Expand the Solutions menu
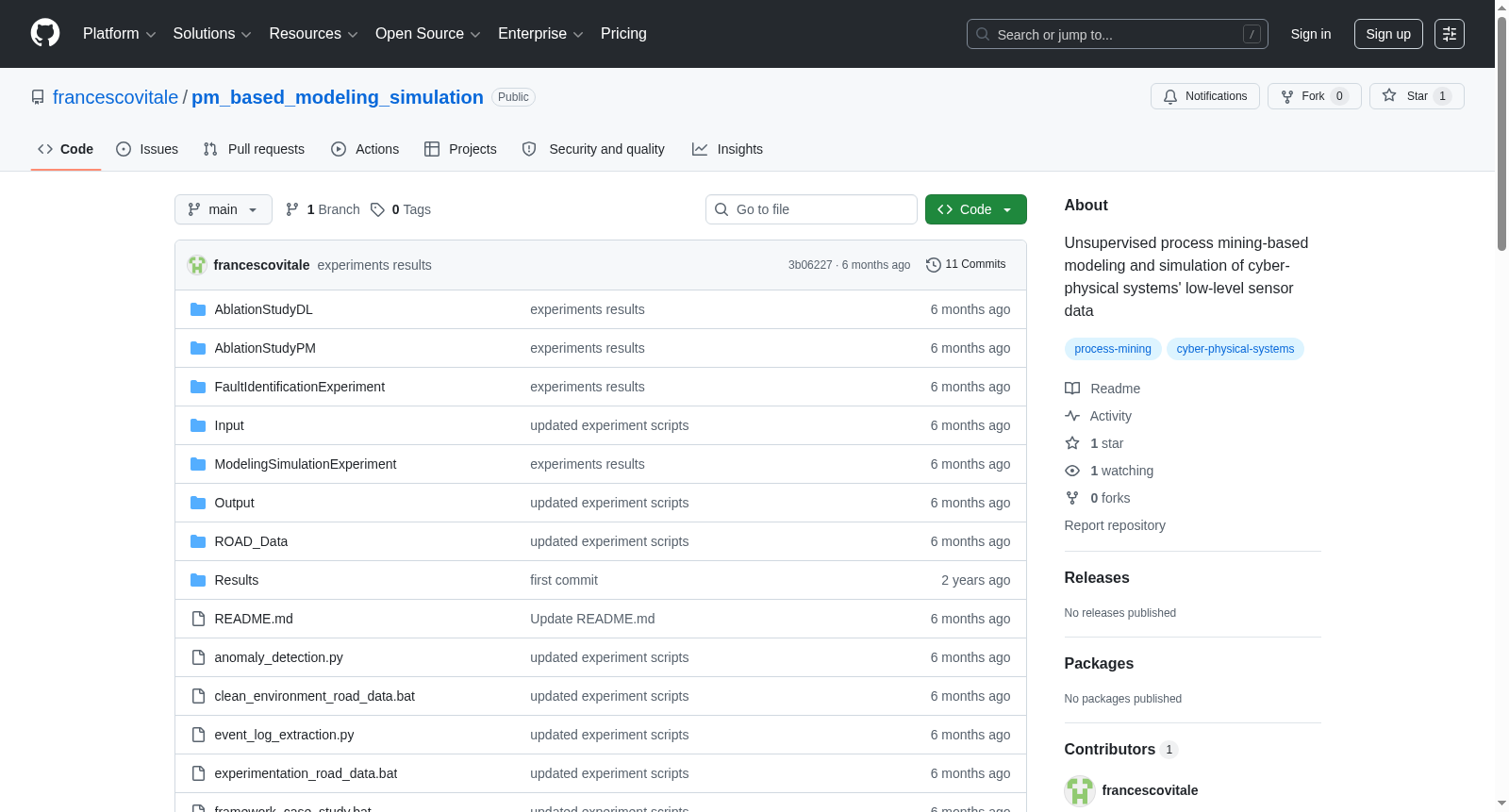The image size is (1509, 812). 212,34
